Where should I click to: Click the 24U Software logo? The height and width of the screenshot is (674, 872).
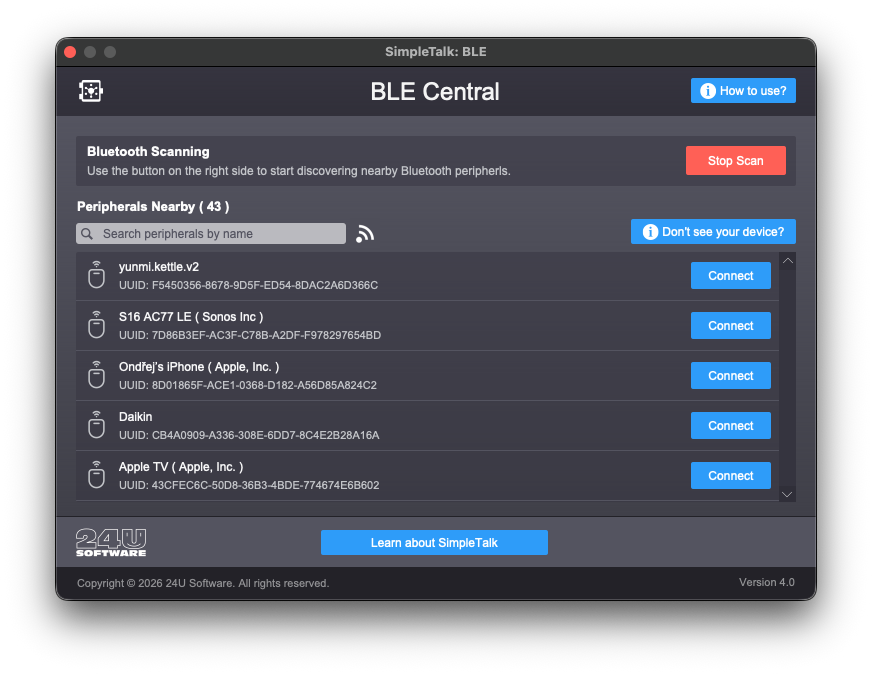111,542
